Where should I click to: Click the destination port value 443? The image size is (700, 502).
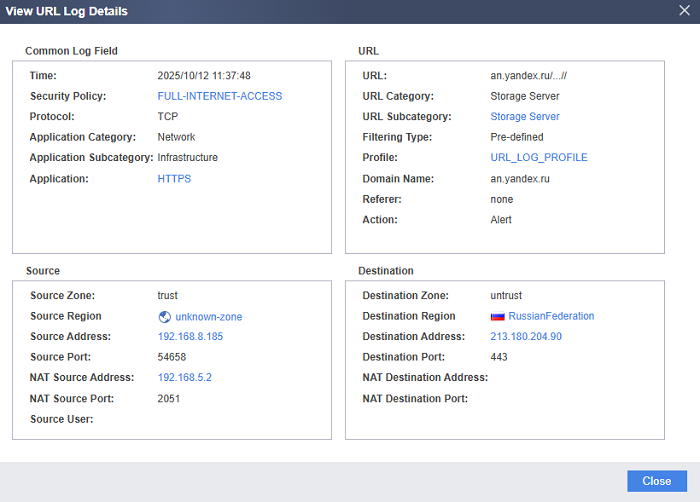pyautogui.click(x=500, y=357)
